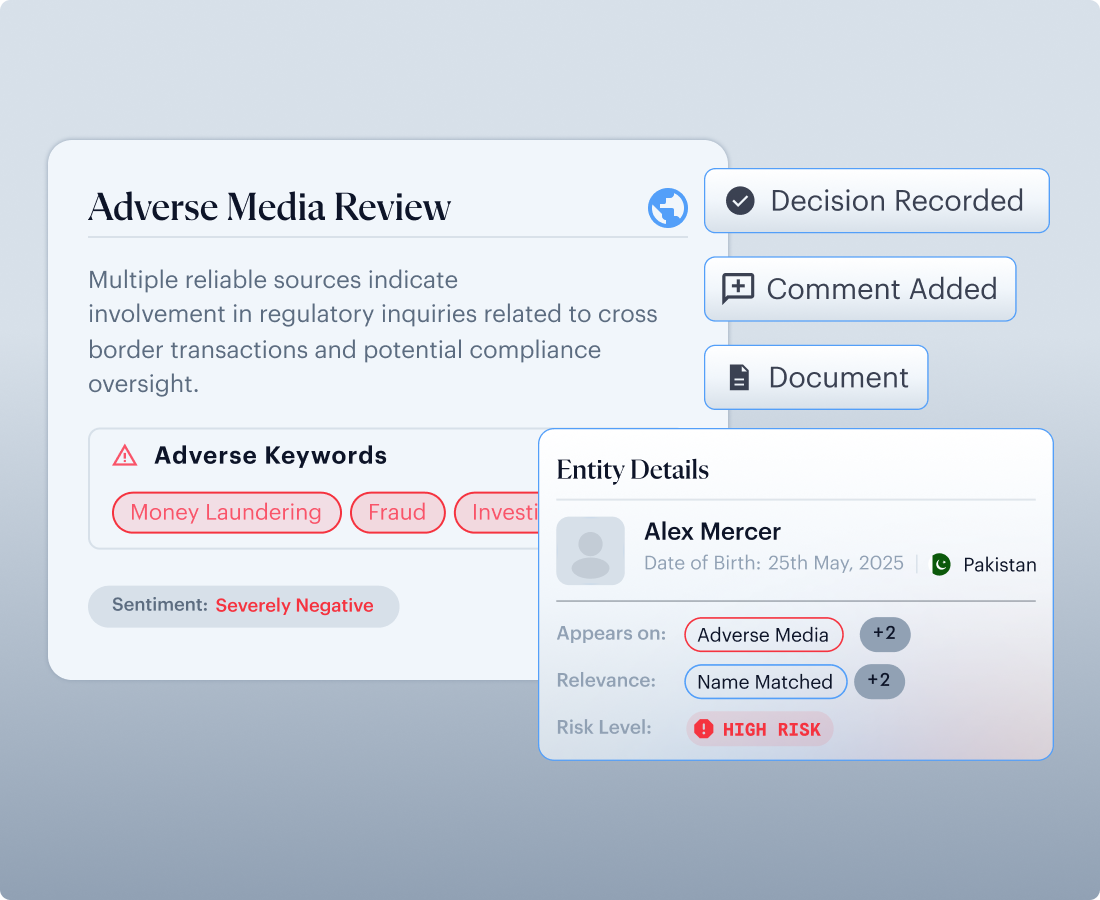Screen dimensions: 1100x900
Task: Click the globe icon beside Adverse Media Review
Action: (x=667, y=208)
